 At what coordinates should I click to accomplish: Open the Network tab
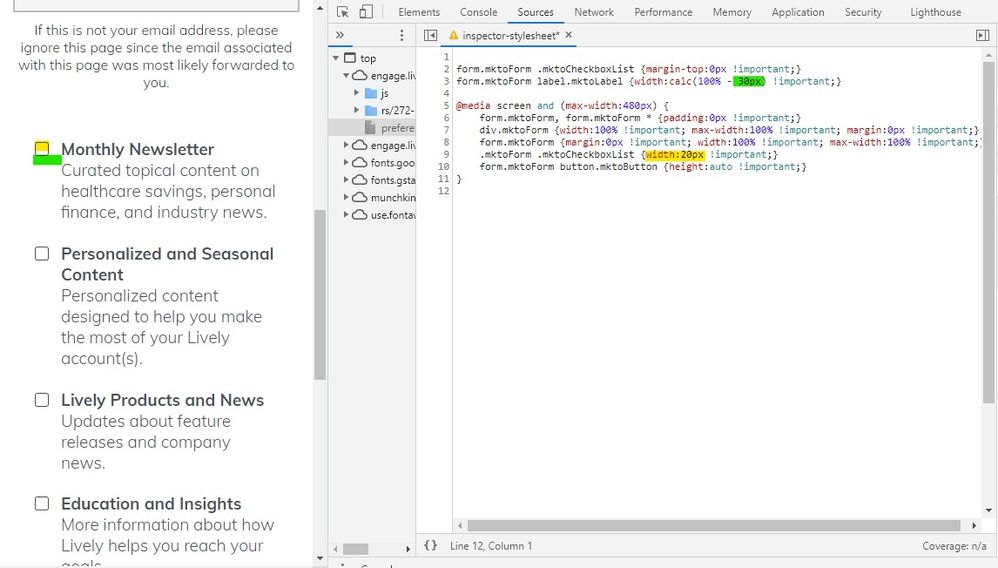pos(593,12)
